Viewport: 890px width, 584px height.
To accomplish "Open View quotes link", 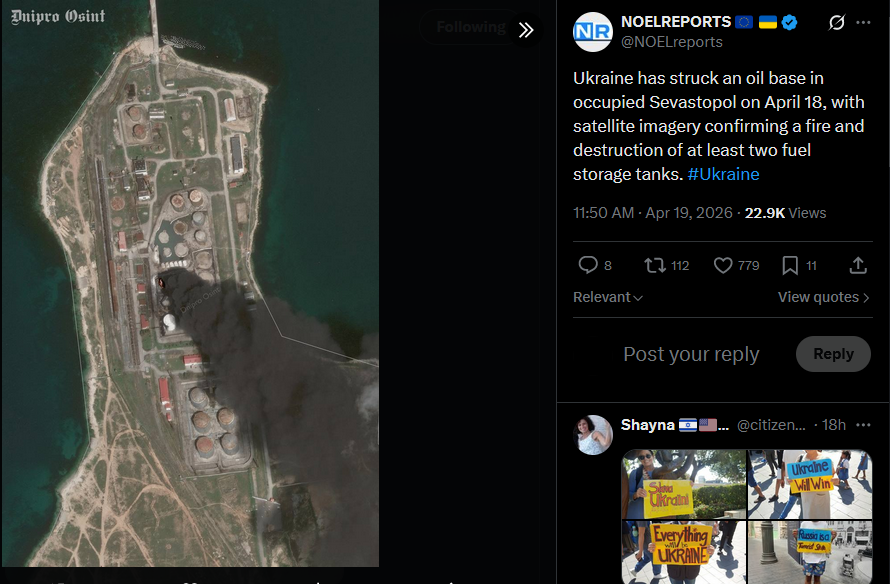I will click(x=823, y=297).
